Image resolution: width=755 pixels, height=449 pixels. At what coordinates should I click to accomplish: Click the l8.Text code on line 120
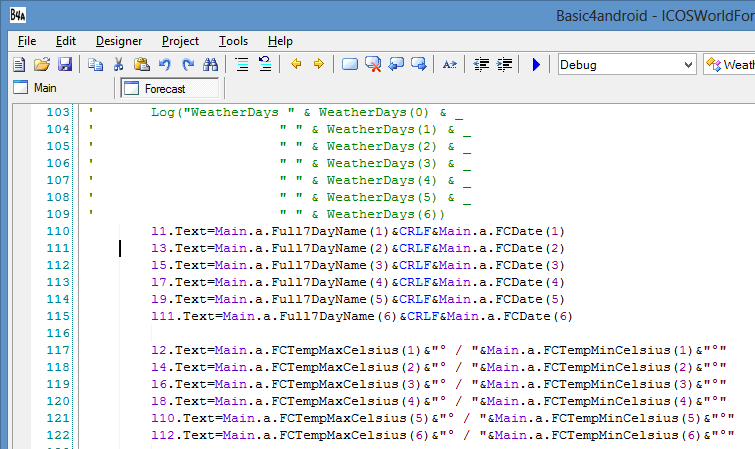point(179,401)
